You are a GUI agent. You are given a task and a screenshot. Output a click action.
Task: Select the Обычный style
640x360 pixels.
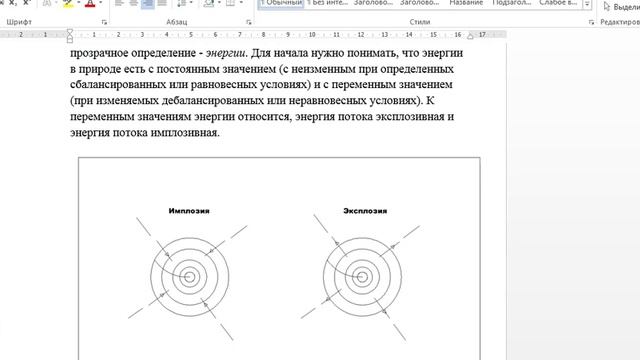click(x=281, y=3)
